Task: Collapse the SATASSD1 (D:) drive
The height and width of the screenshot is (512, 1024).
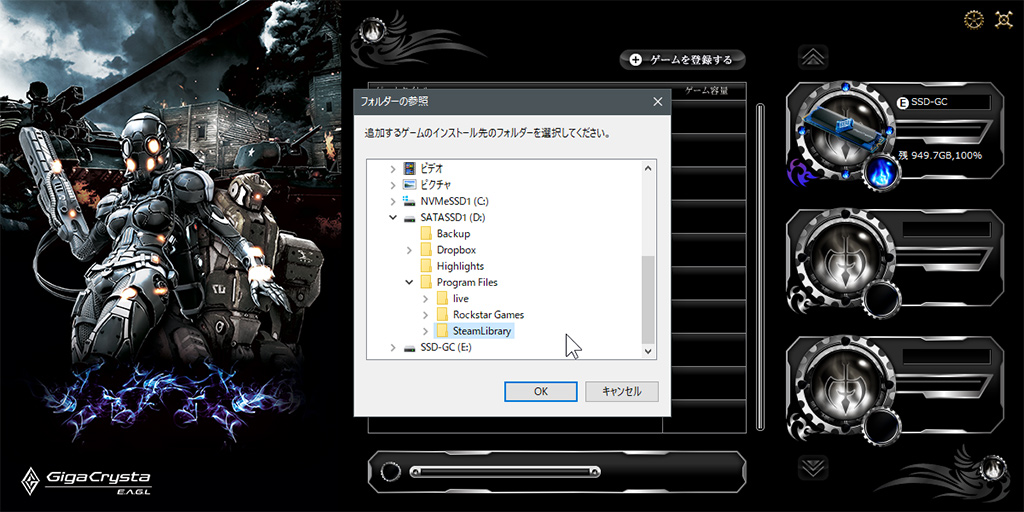Action: [x=392, y=217]
